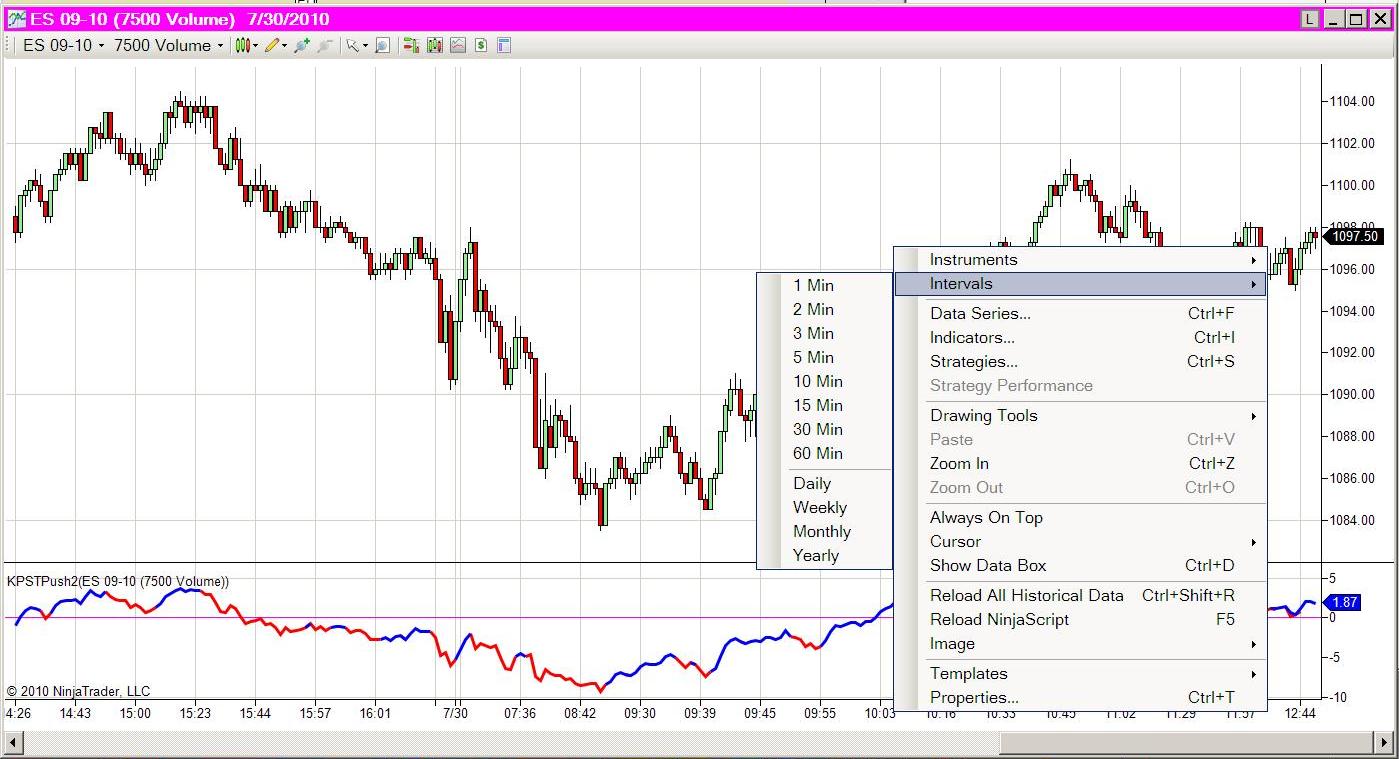Click the chart window icon in the title bar
The height and width of the screenshot is (759, 1399).
17,19
